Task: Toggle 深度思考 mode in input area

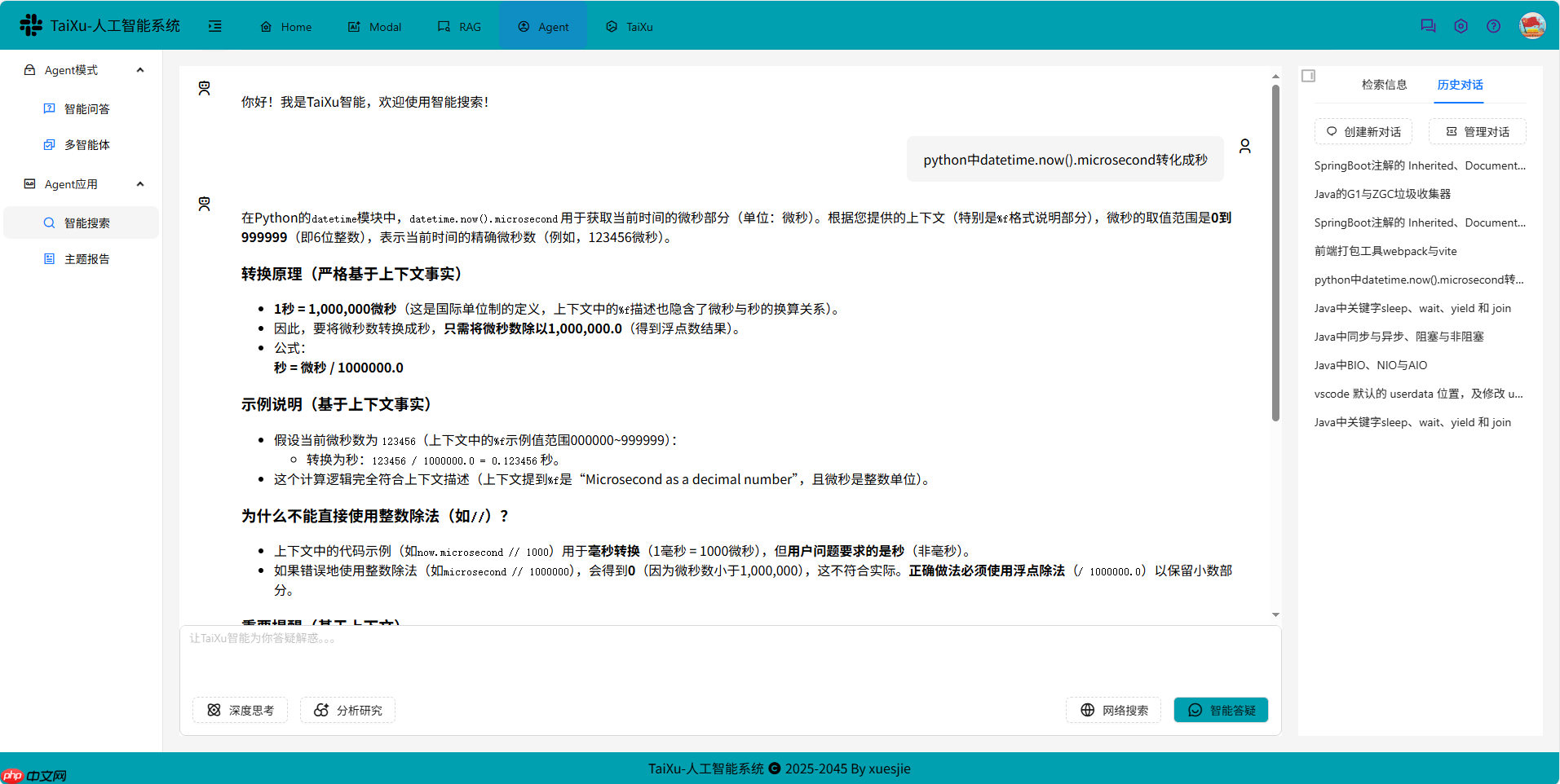Action: [240, 709]
